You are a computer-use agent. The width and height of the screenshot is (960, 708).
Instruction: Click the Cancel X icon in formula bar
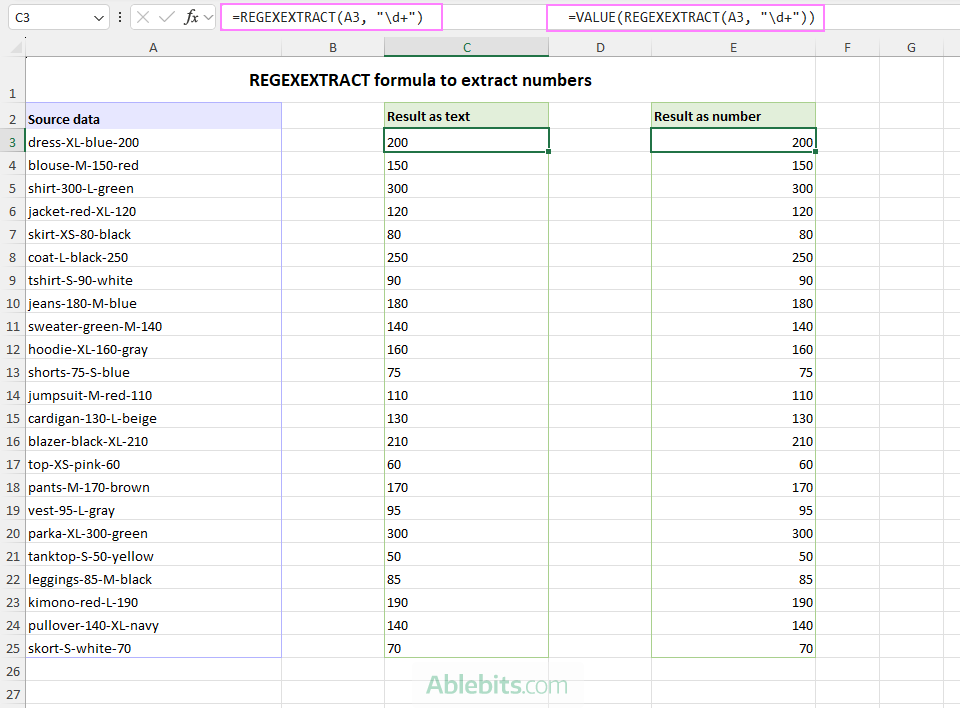(x=143, y=17)
